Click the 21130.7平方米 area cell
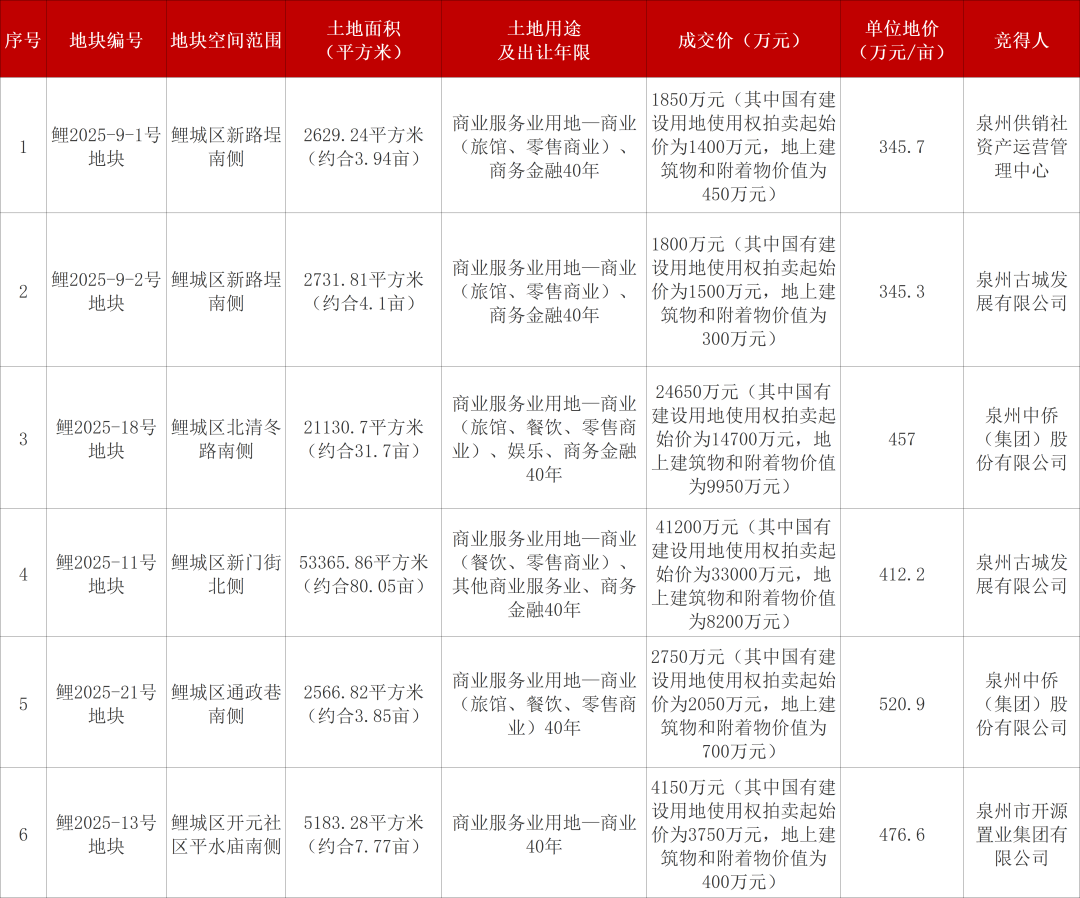The height and width of the screenshot is (898, 1080). point(364,438)
